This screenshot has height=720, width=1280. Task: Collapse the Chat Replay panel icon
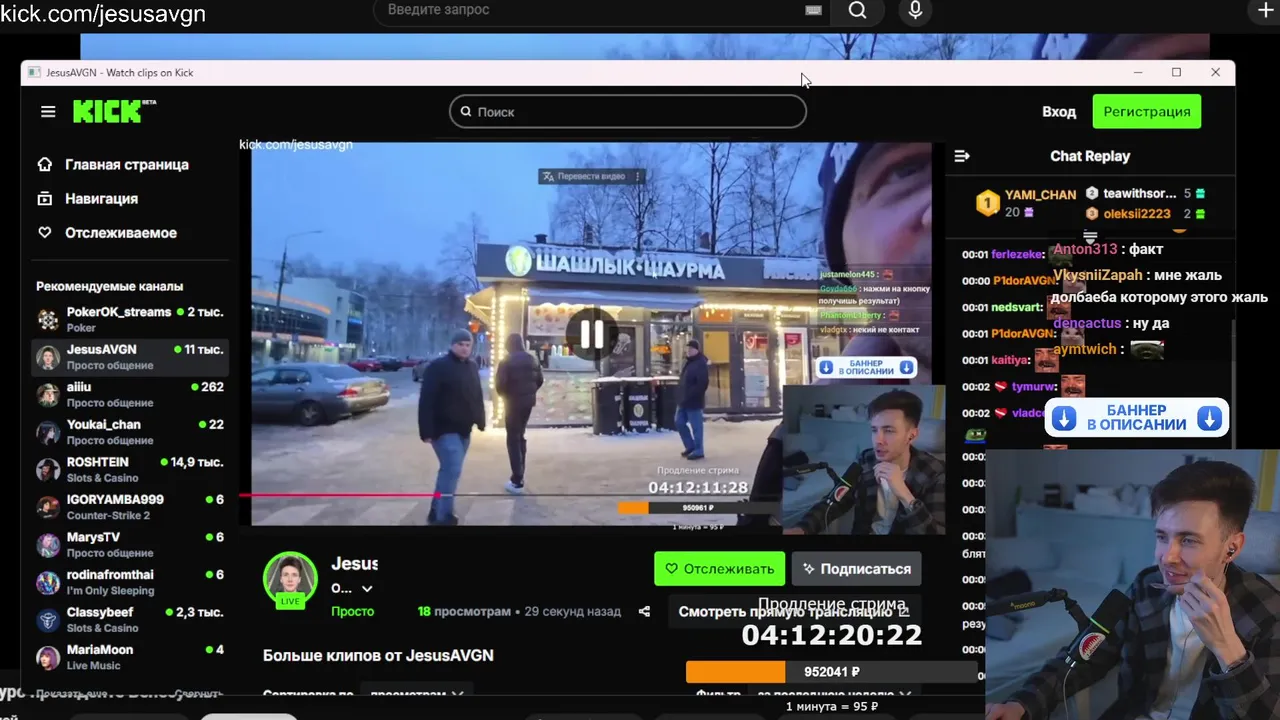tap(962, 156)
